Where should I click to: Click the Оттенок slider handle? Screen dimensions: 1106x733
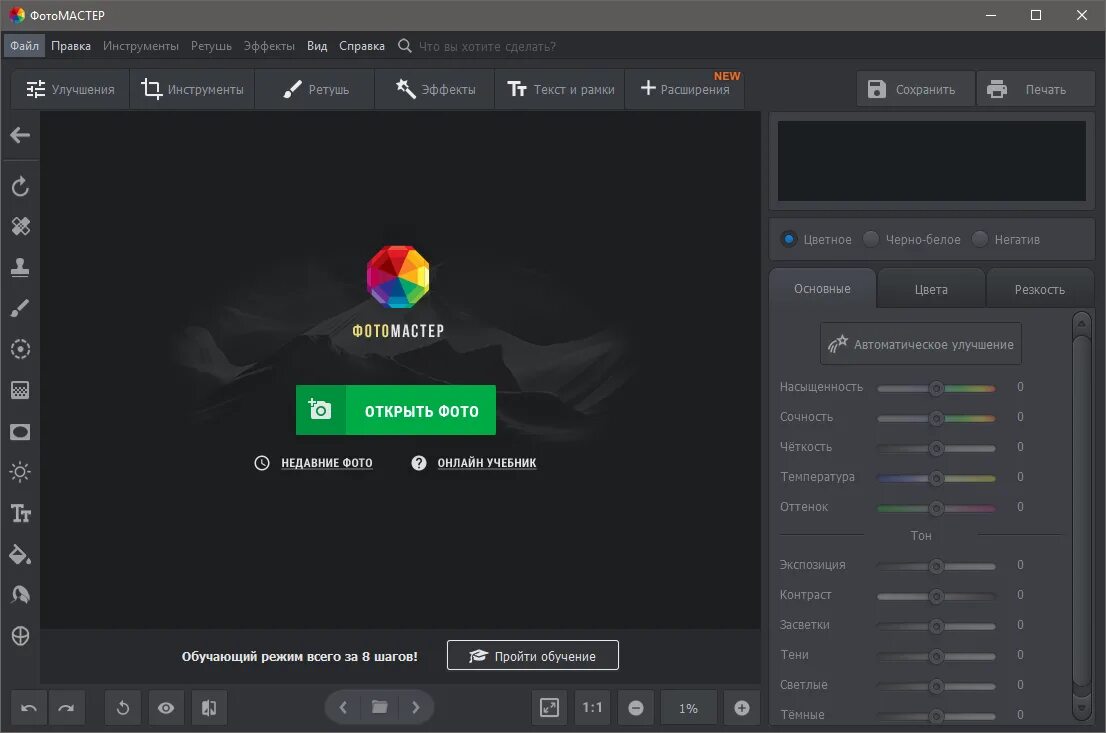click(x=936, y=508)
